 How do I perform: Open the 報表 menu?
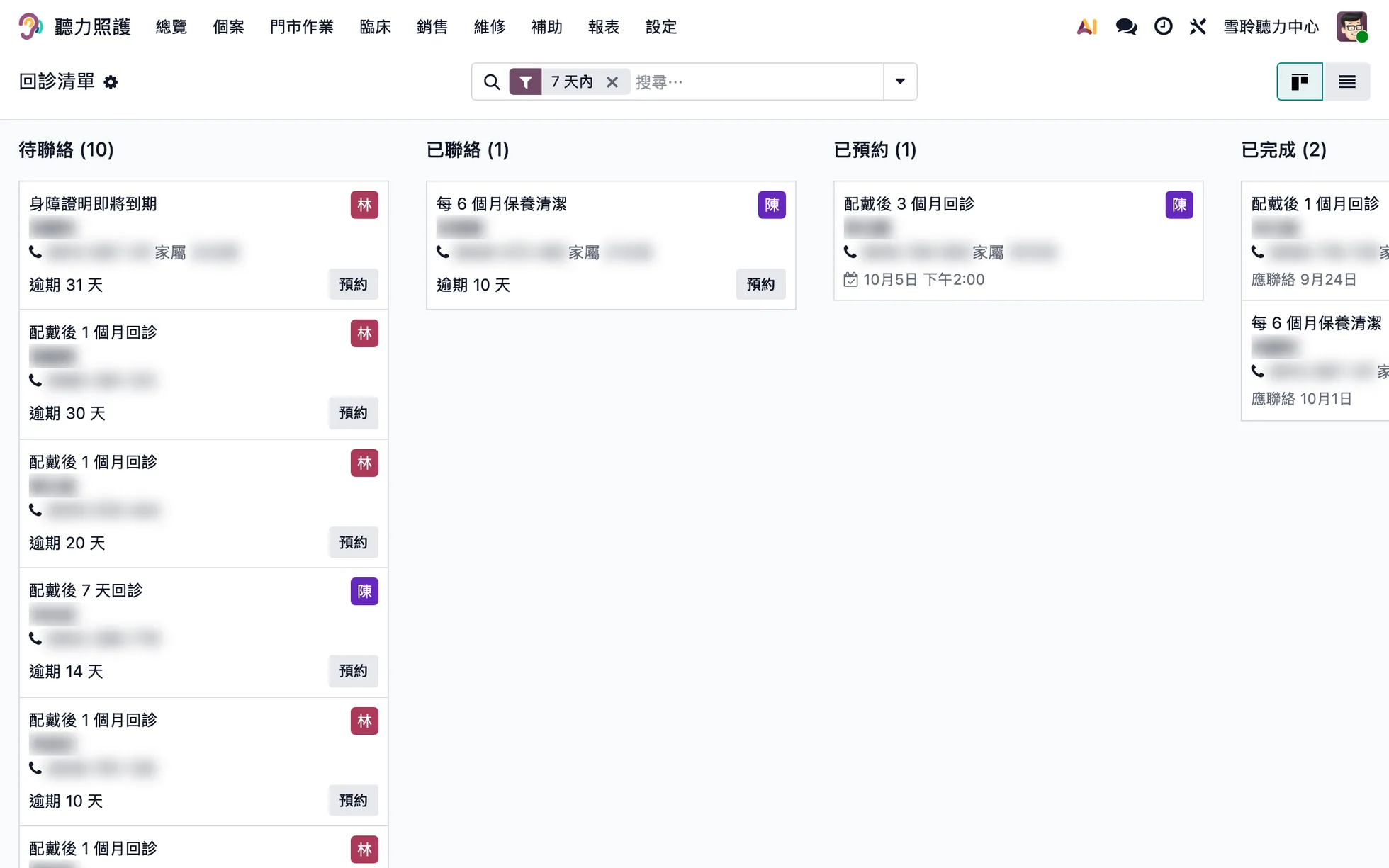[604, 27]
